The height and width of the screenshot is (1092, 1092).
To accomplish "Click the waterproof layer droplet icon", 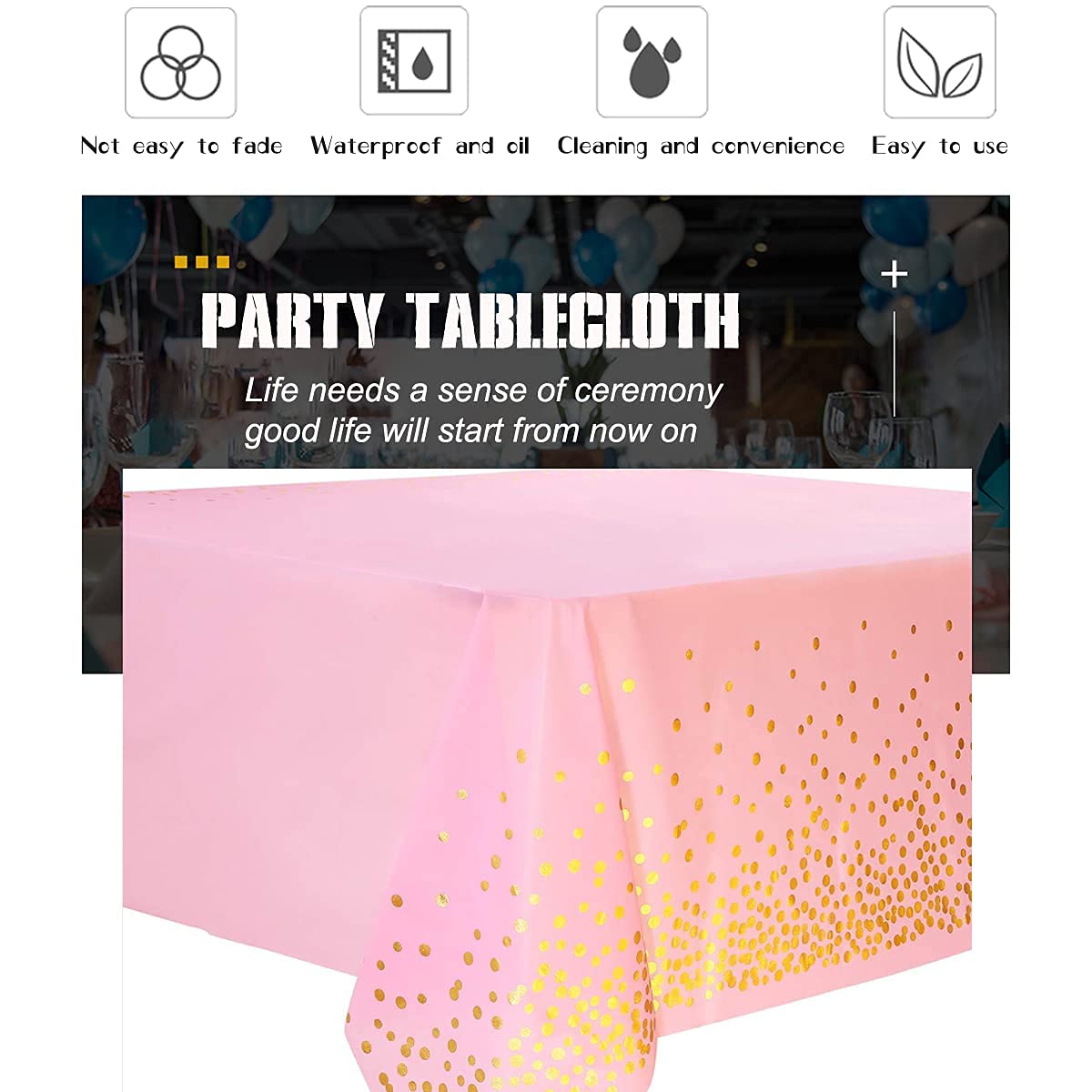I will click(414, 61).
